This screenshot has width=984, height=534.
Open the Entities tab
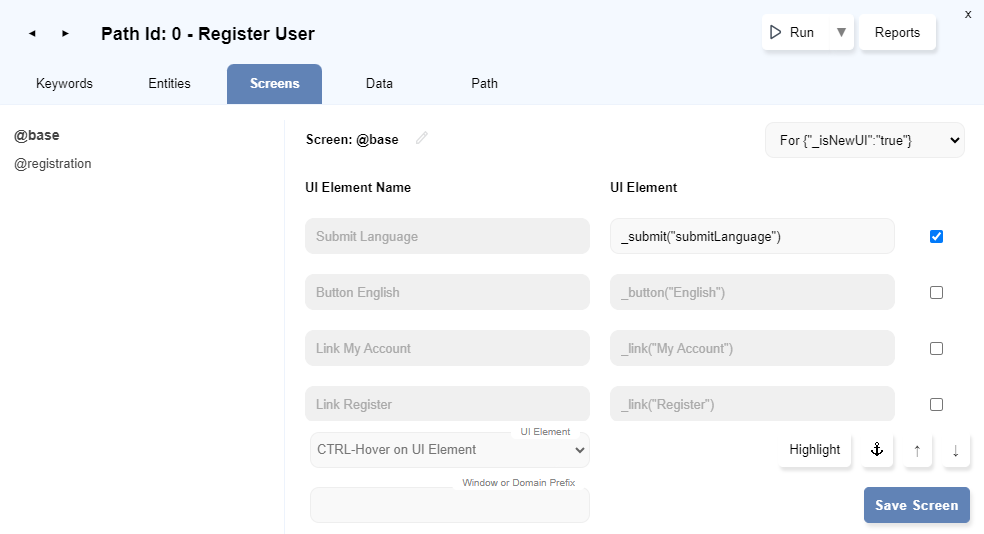coord(169,84)
